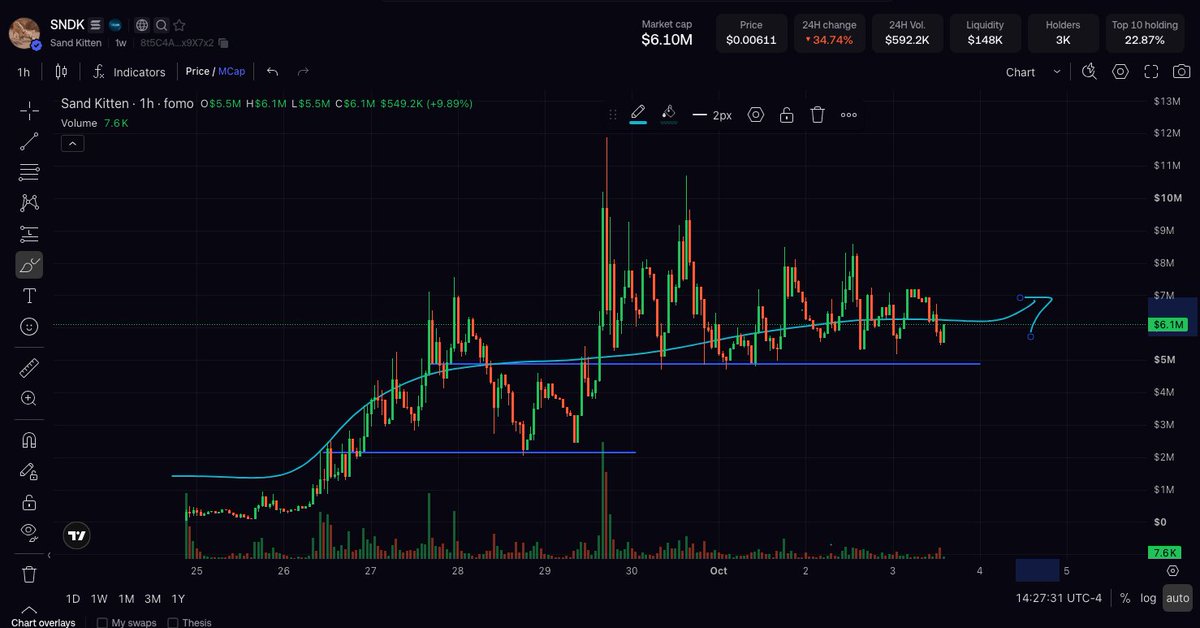Toggle percent scale mode
The image size is (1200, 628).
1125,598
